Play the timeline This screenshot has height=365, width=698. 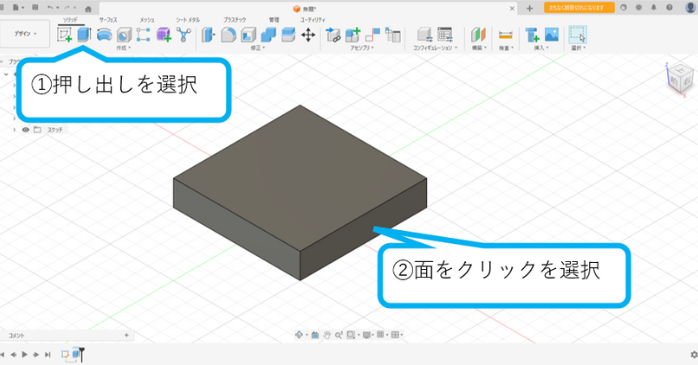[24, 354]
